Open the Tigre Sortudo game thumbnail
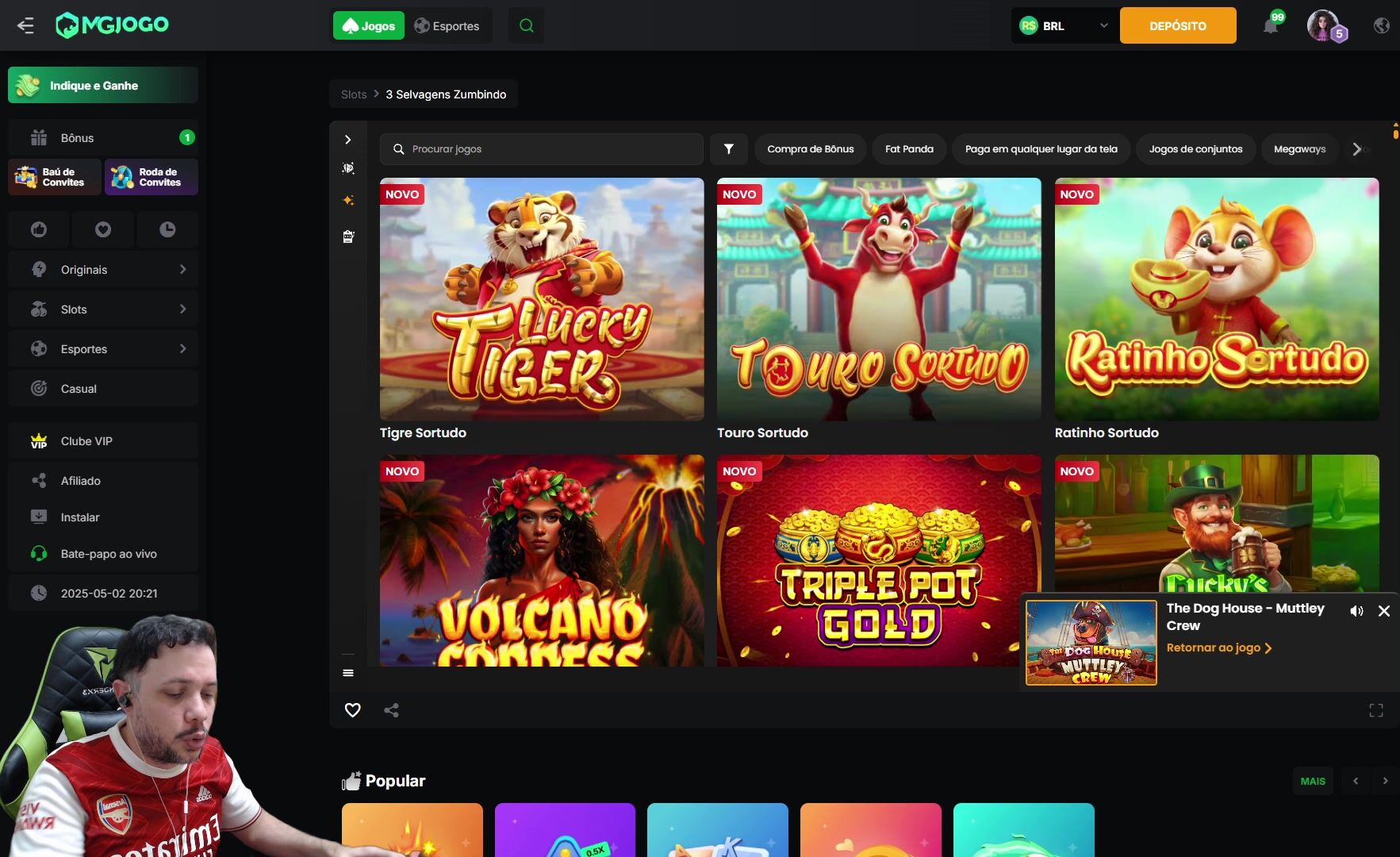The height and width of the screenshot is (857, 1400). [542, 299]
